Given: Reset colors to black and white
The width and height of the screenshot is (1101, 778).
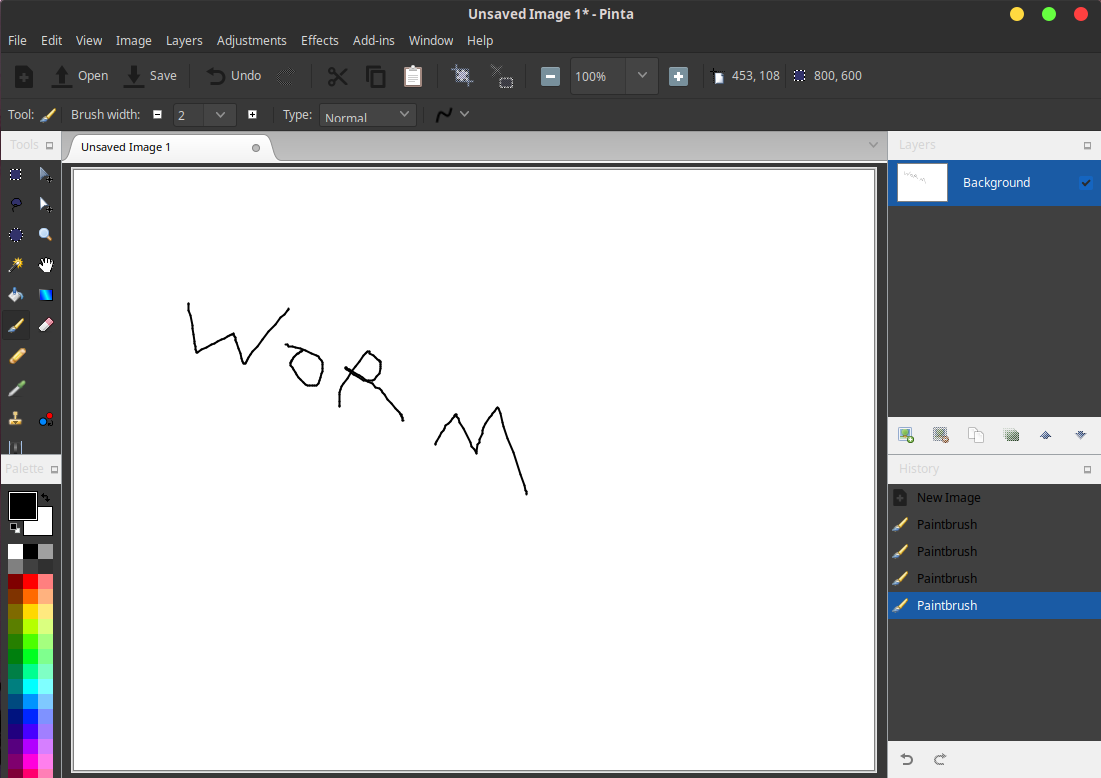Looking at the screenshot, I should point(15,527).
